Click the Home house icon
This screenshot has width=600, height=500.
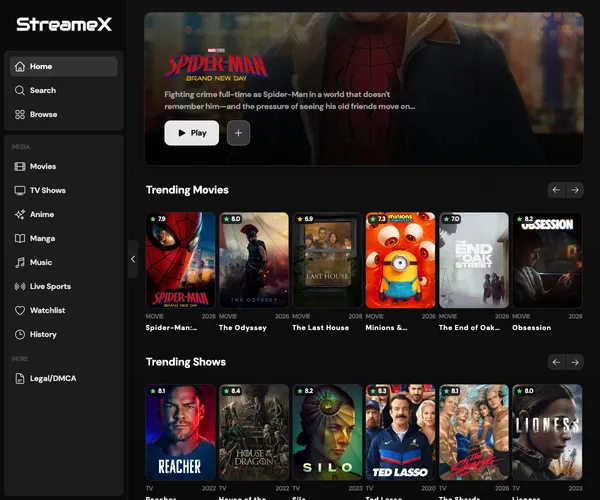point(20,67)
